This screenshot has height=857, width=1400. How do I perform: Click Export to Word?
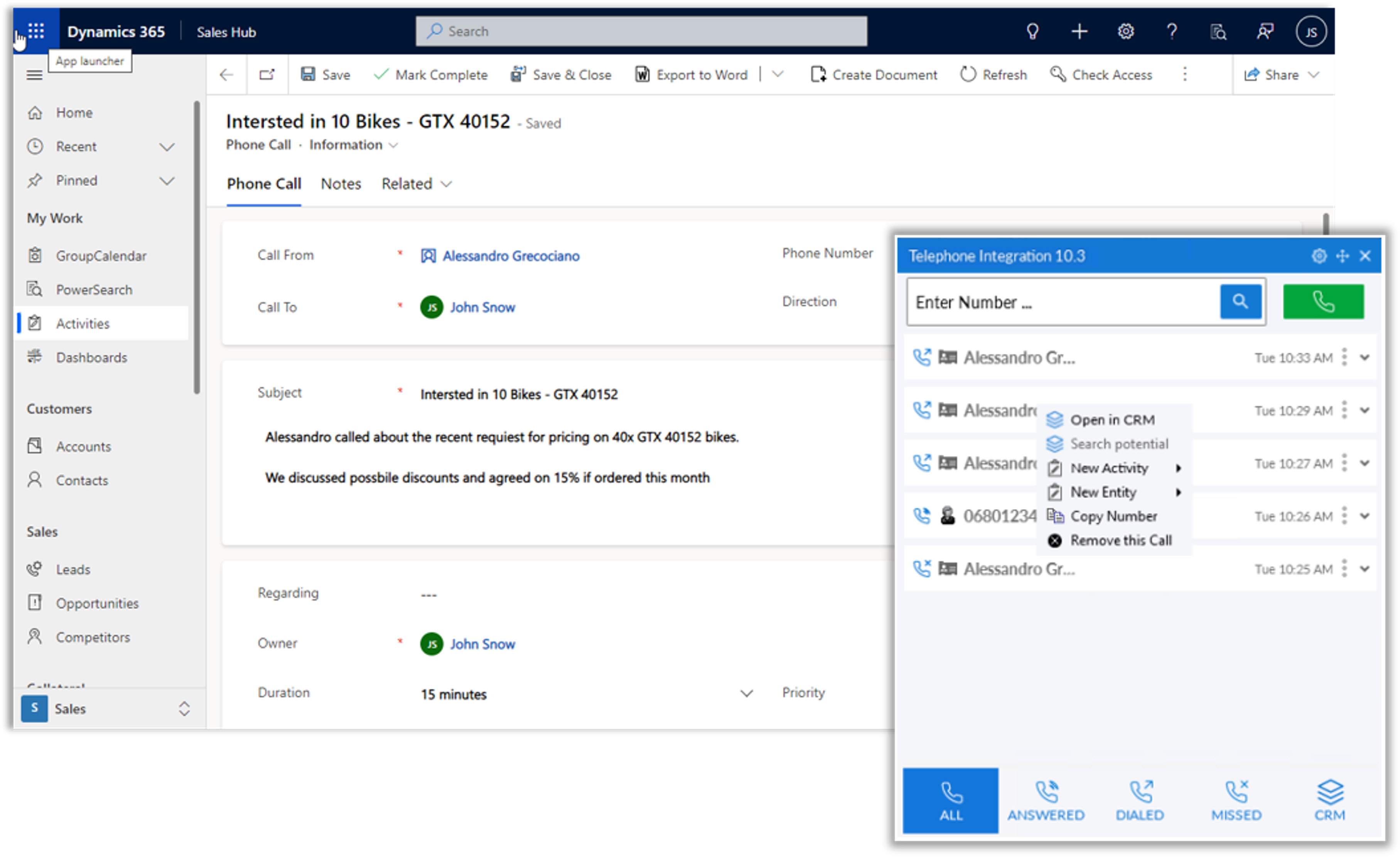click(x=691, y=74)
